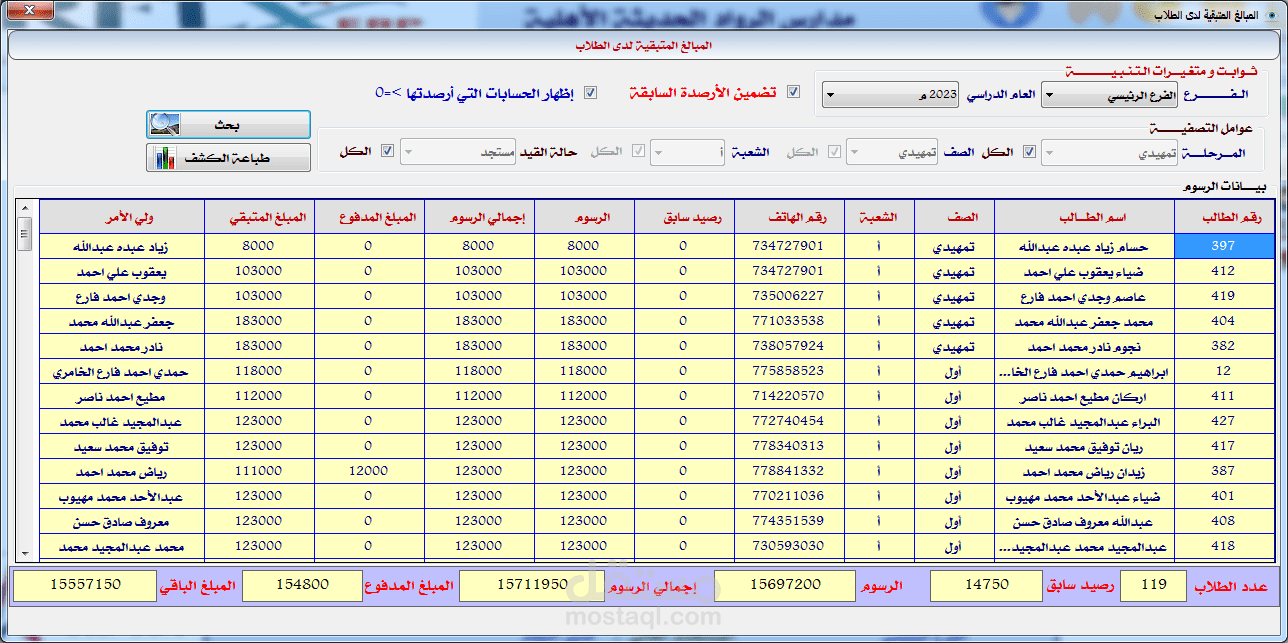This screenshot has height=643, width=1288.
Task: Click the رقم الهاتف column header
Action: click(789, 217)
